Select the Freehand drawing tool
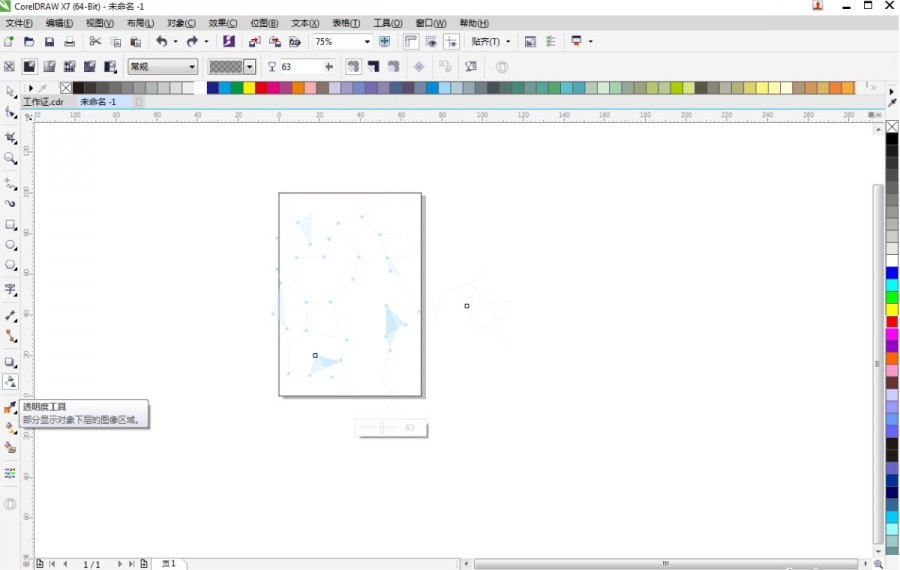The width and height of the screenshot is (900, 570). (x=10, y=184)
